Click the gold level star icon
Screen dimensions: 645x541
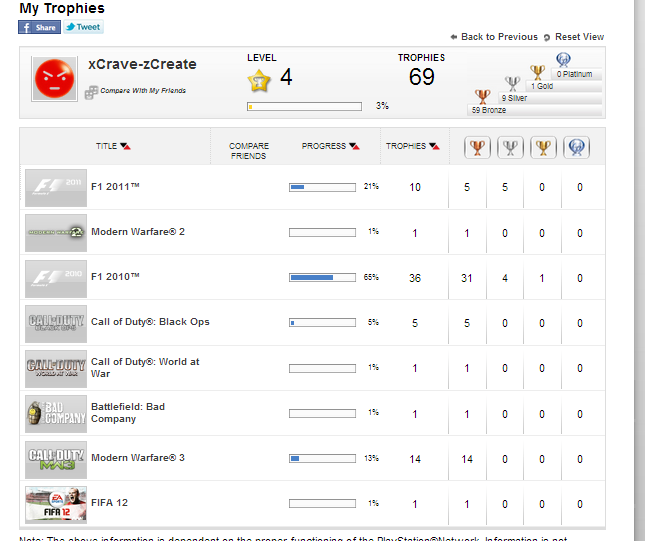pos(259,78)
